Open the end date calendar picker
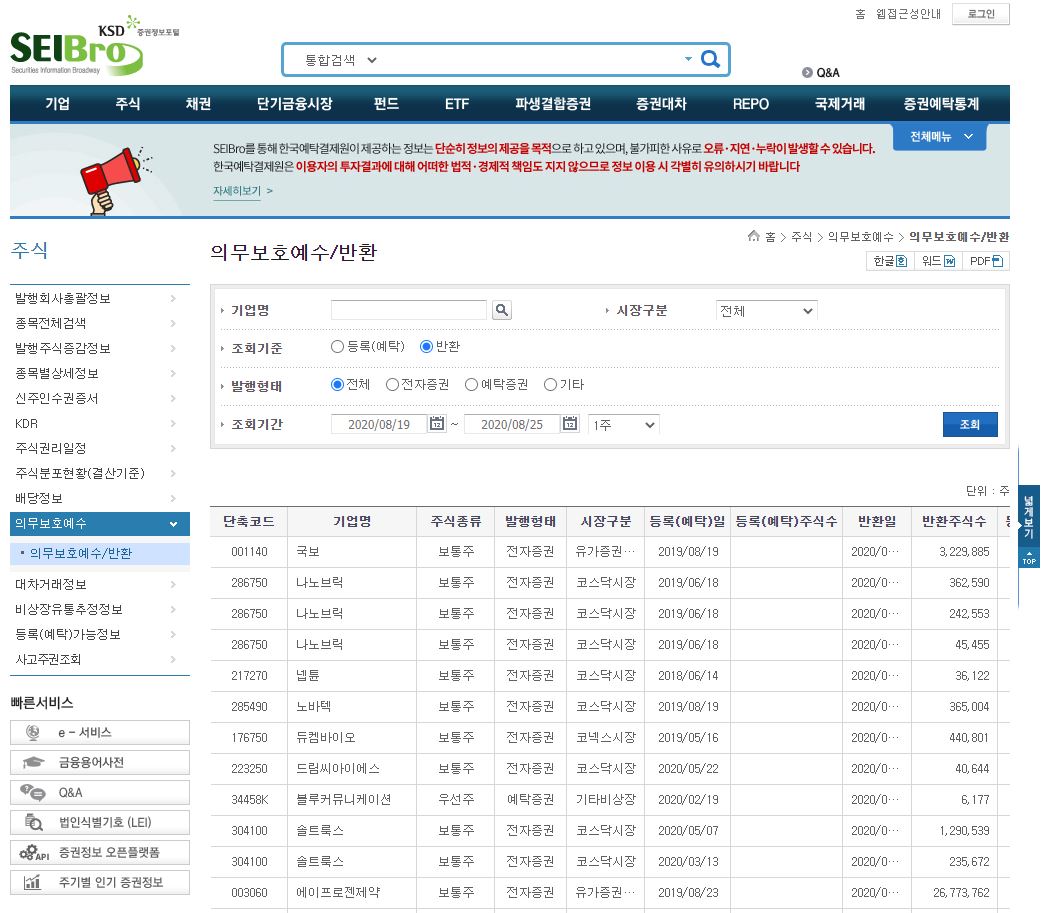 coord(571,423)
